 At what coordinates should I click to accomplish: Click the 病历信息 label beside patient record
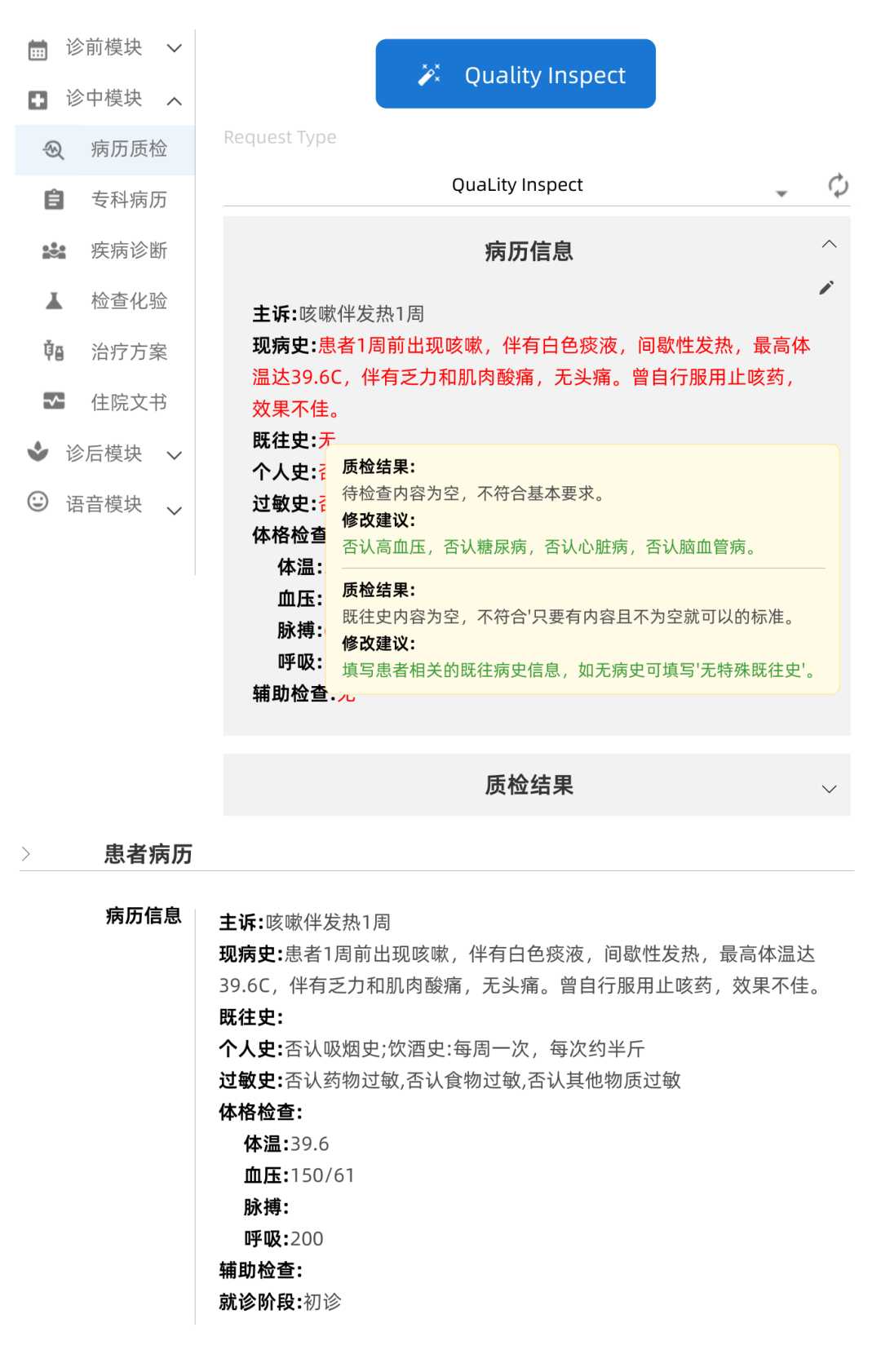coord(144,915)
